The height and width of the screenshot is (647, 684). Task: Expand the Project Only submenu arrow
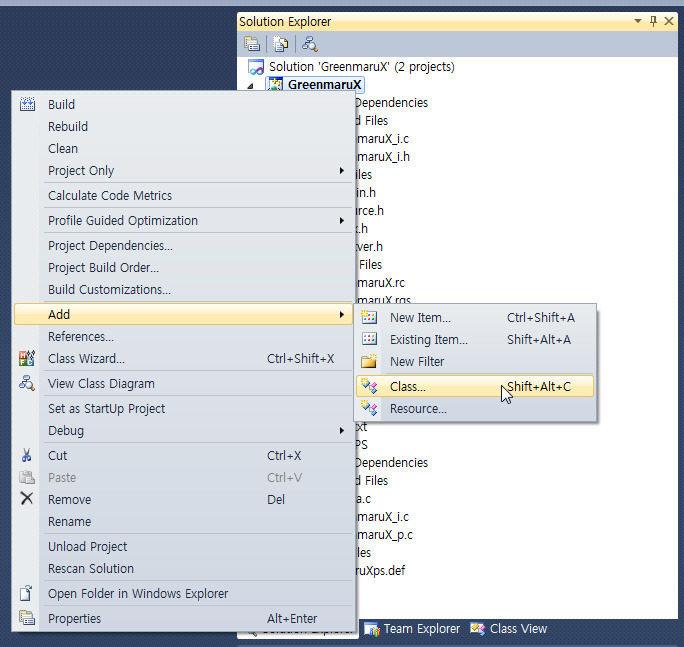click(342, 171)
